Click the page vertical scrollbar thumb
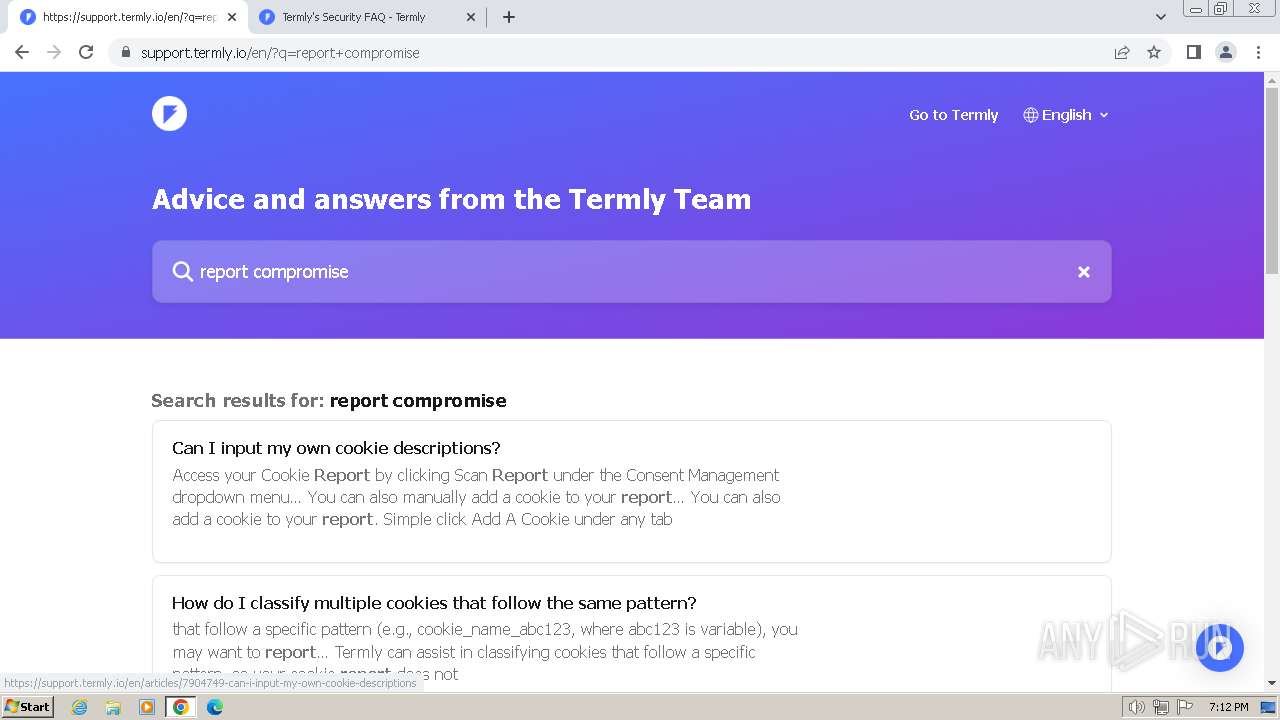 (x=1272, y=180)
